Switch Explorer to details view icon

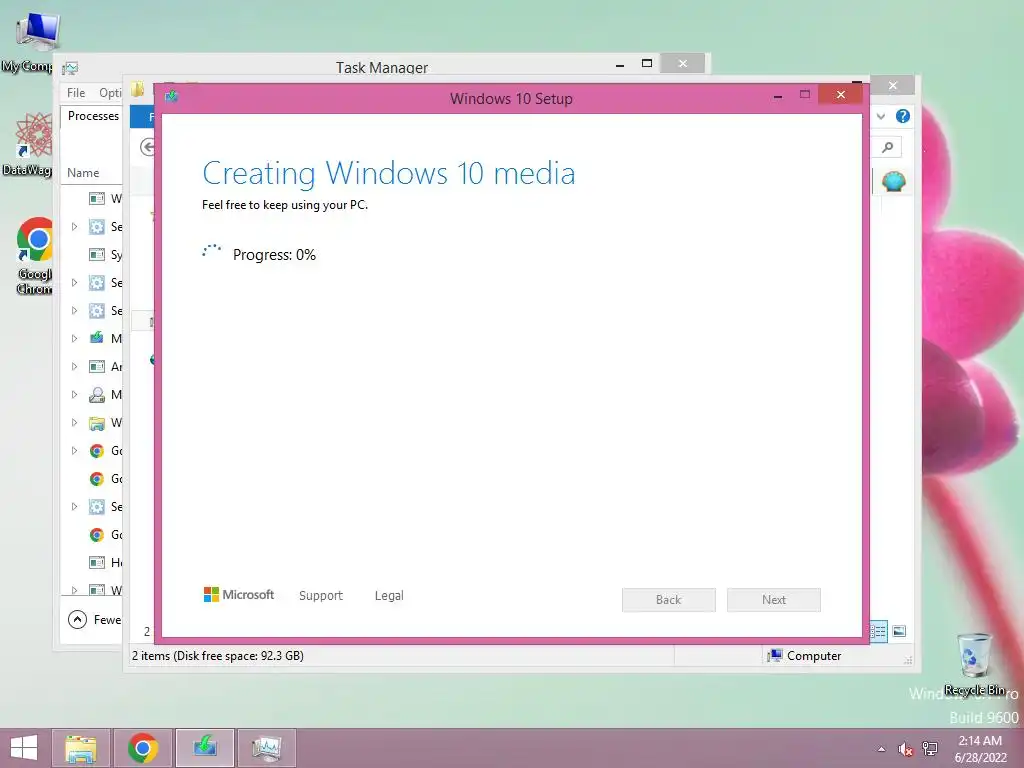click(x=878, y=631)
